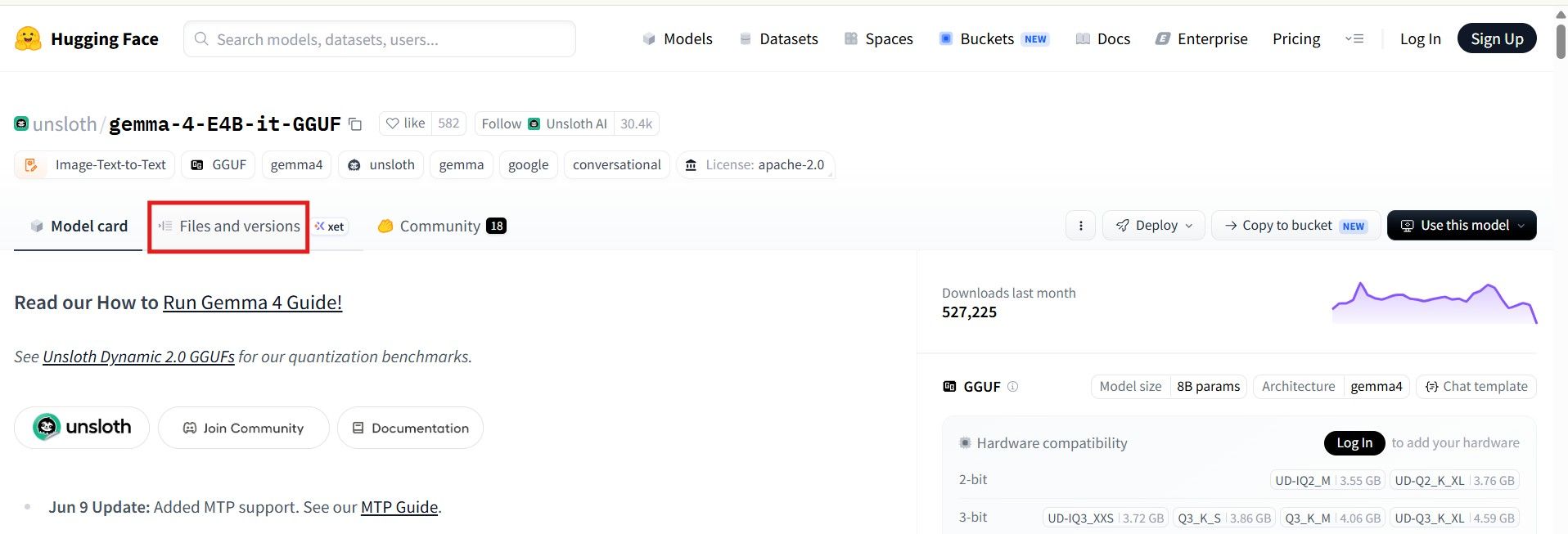Click the downloads last month chart

(1434, 303)
